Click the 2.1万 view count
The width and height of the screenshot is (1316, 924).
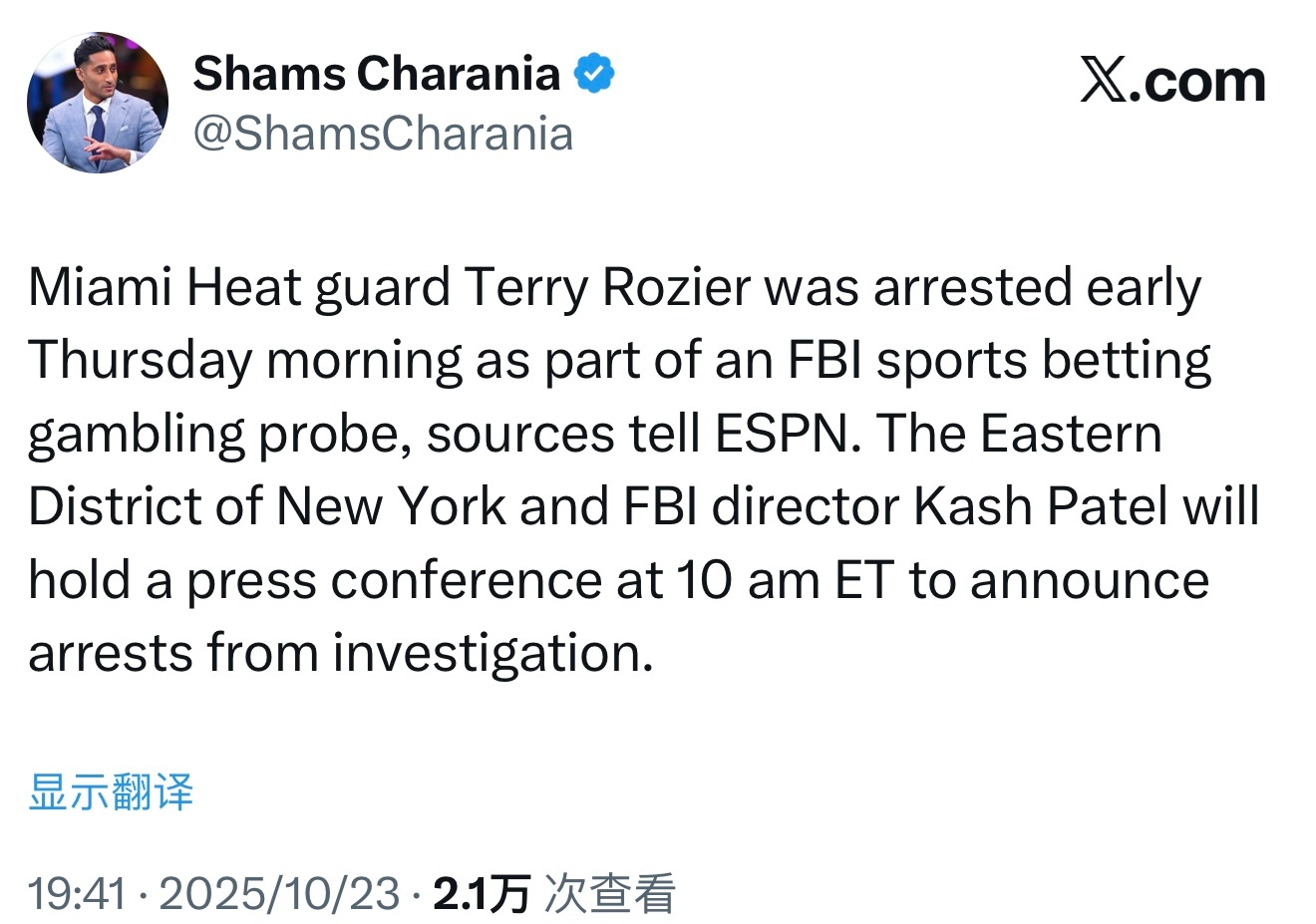pyautogui.click(x=481, y=893)
